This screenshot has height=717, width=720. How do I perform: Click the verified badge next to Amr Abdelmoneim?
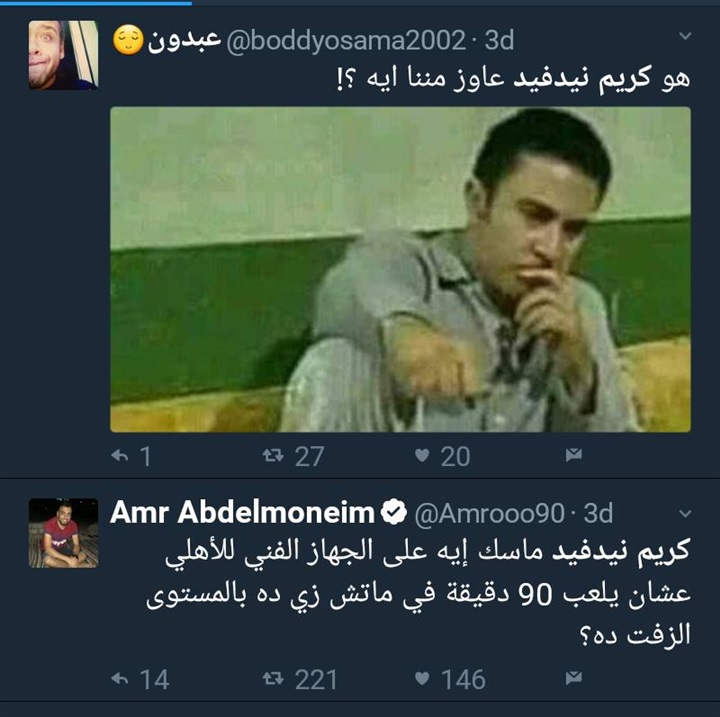tap(394, 512)
